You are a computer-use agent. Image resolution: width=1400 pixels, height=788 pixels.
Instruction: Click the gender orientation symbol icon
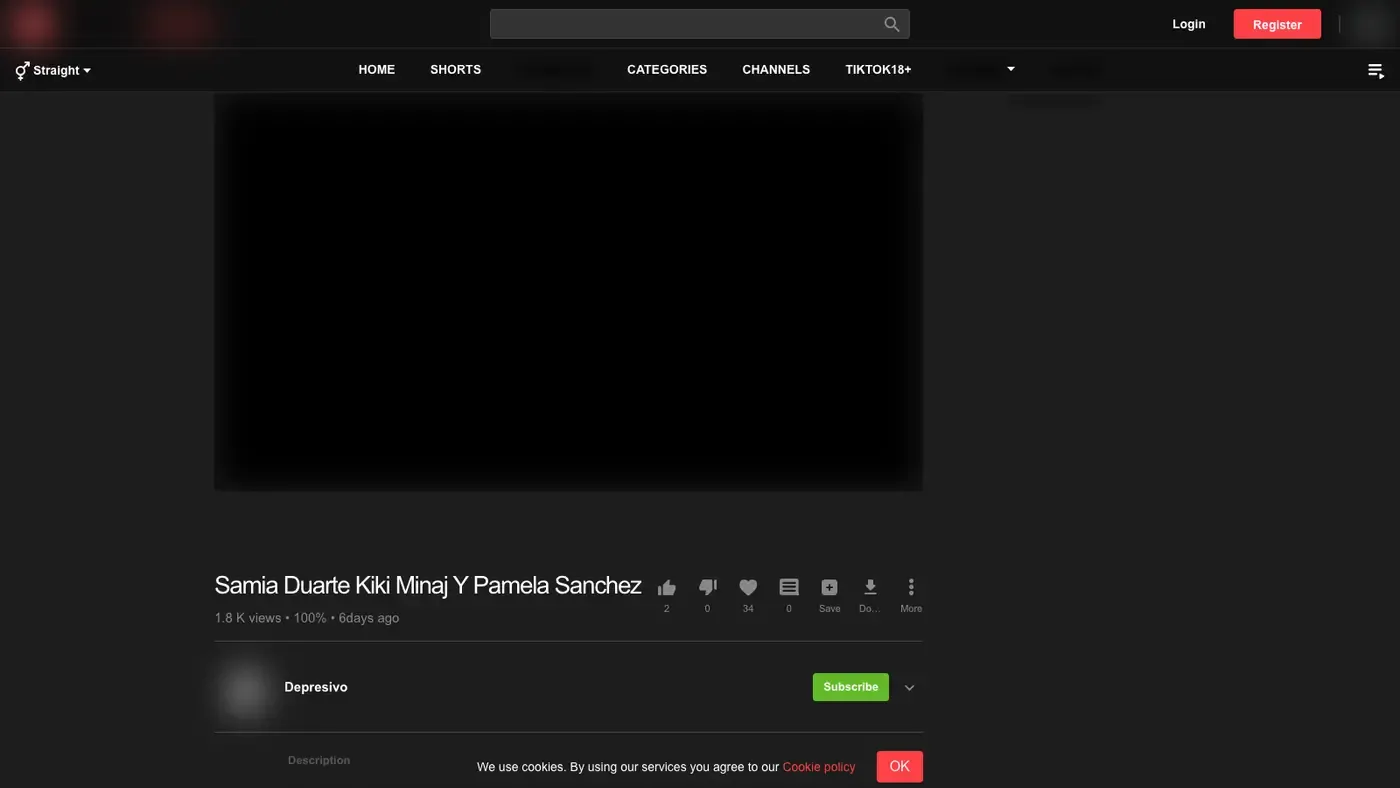point(22,70)
